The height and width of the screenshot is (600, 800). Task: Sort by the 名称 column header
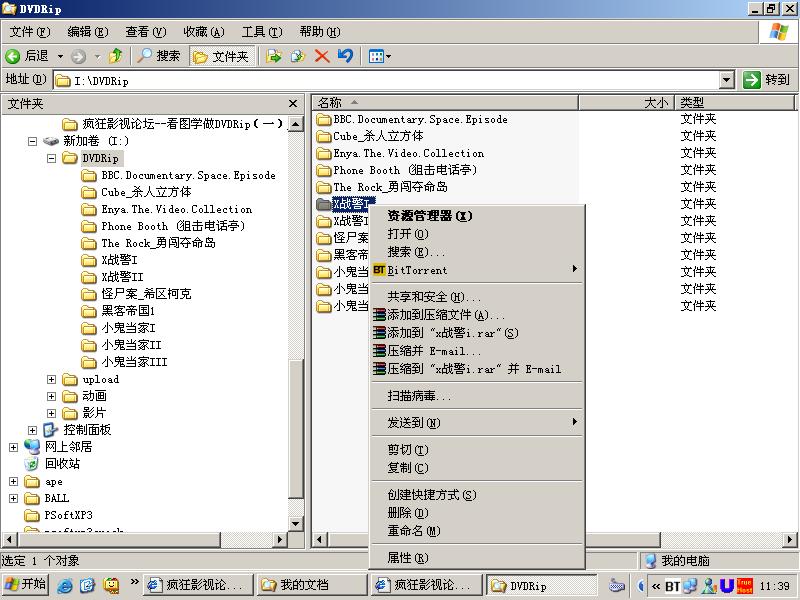click(x=445, y=103)
